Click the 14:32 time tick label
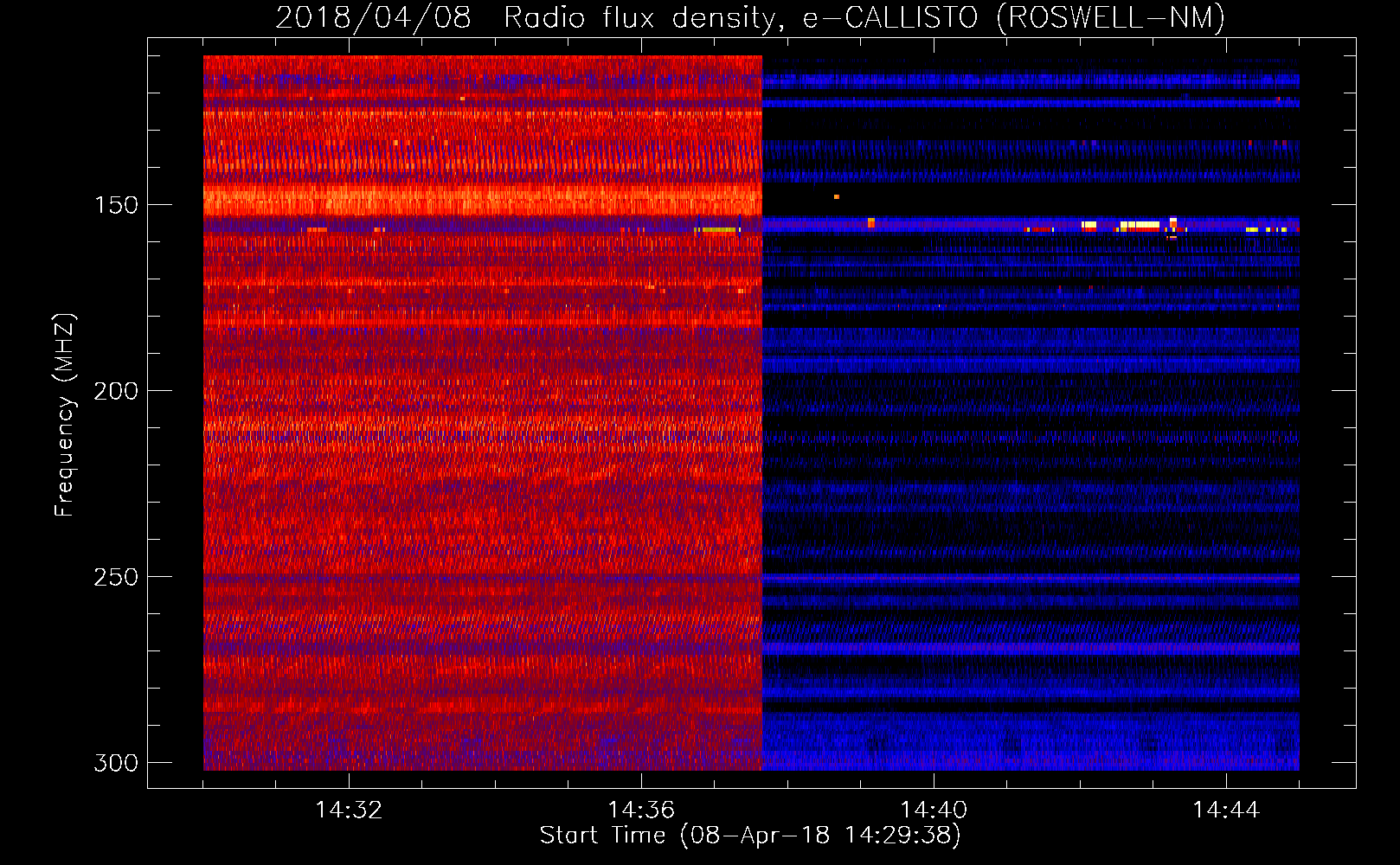Viewport: 1400px width, 865px height. 349,810
